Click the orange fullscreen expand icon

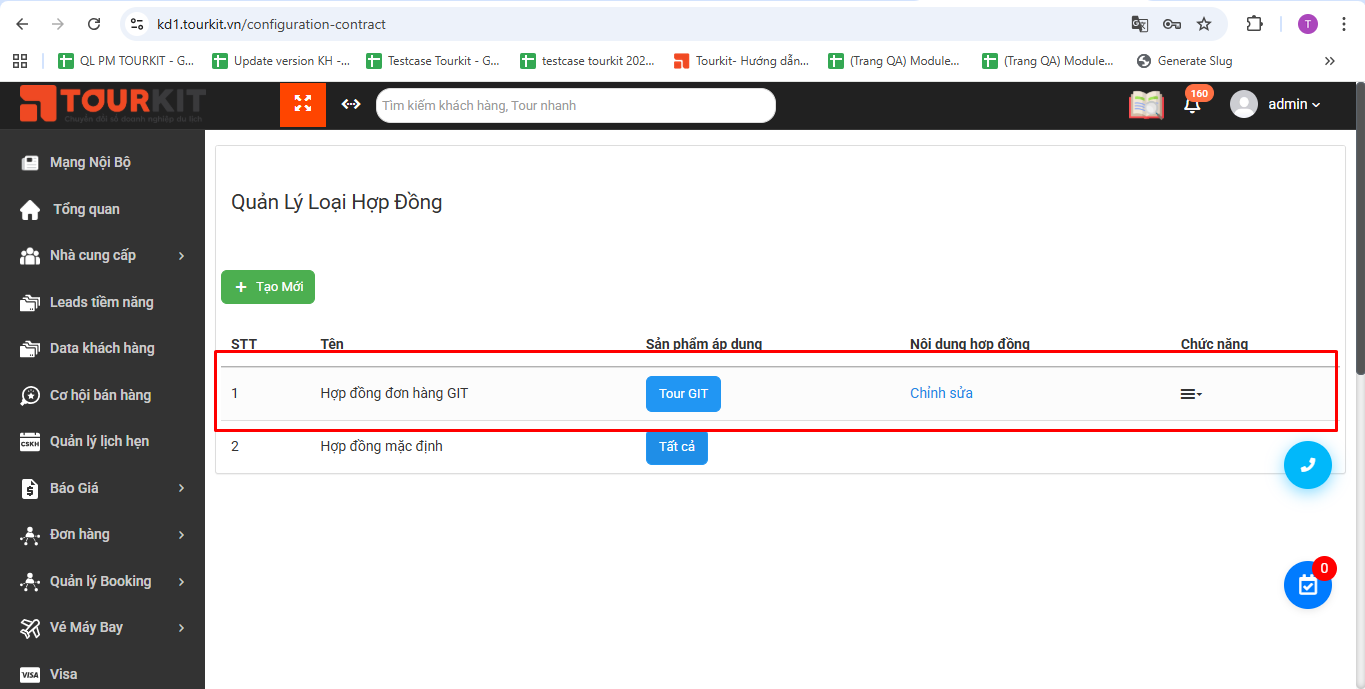[303, 104]
